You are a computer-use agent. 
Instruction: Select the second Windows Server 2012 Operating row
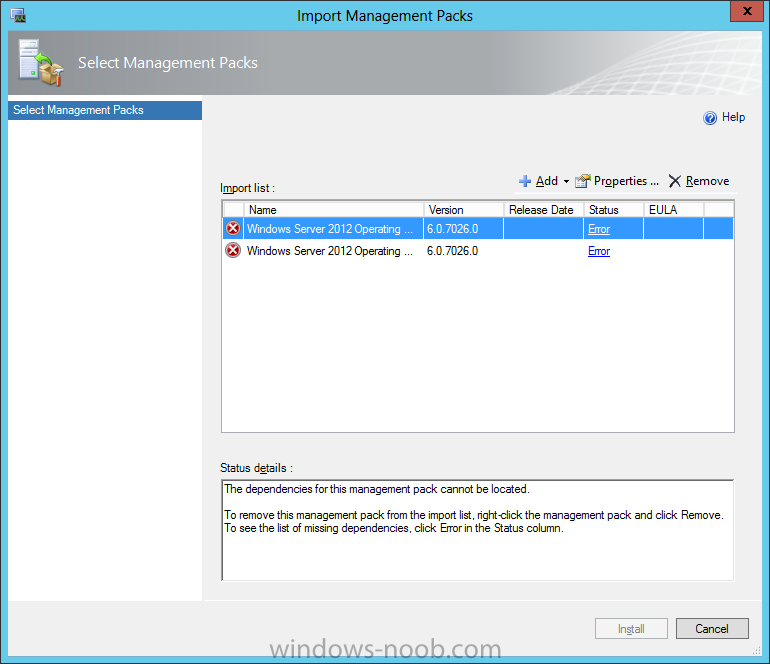point(478,251)
